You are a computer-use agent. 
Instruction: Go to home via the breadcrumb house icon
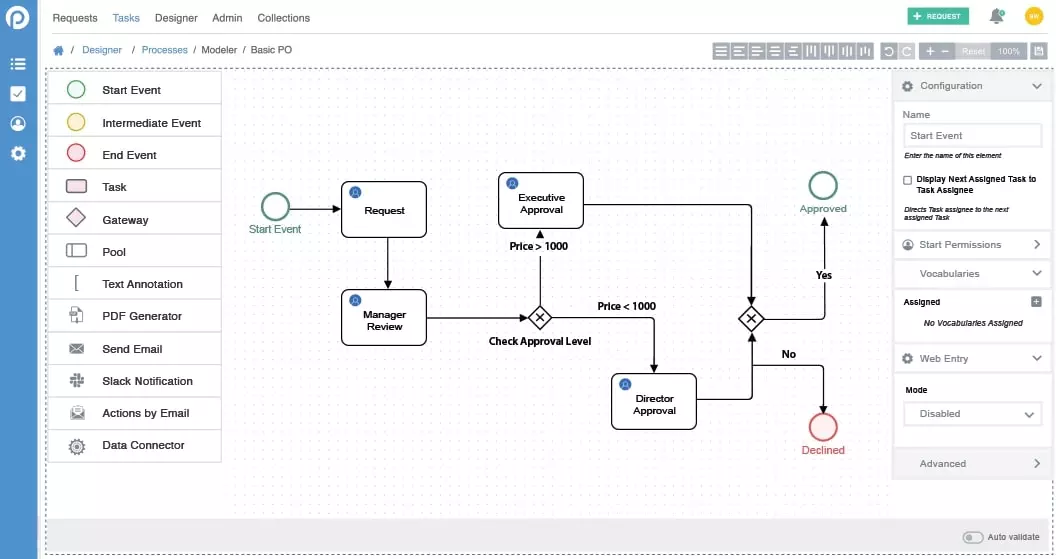(x=59, y=51)
